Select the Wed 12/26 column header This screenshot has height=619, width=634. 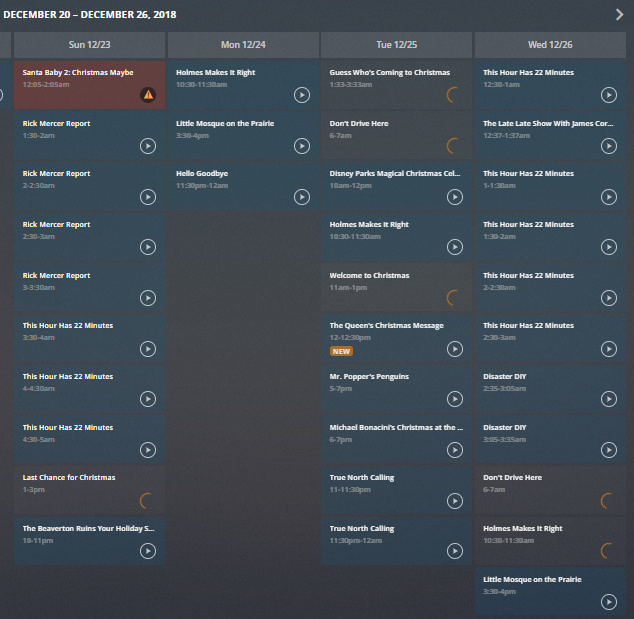pyautogui.click(x=550, y=45)
